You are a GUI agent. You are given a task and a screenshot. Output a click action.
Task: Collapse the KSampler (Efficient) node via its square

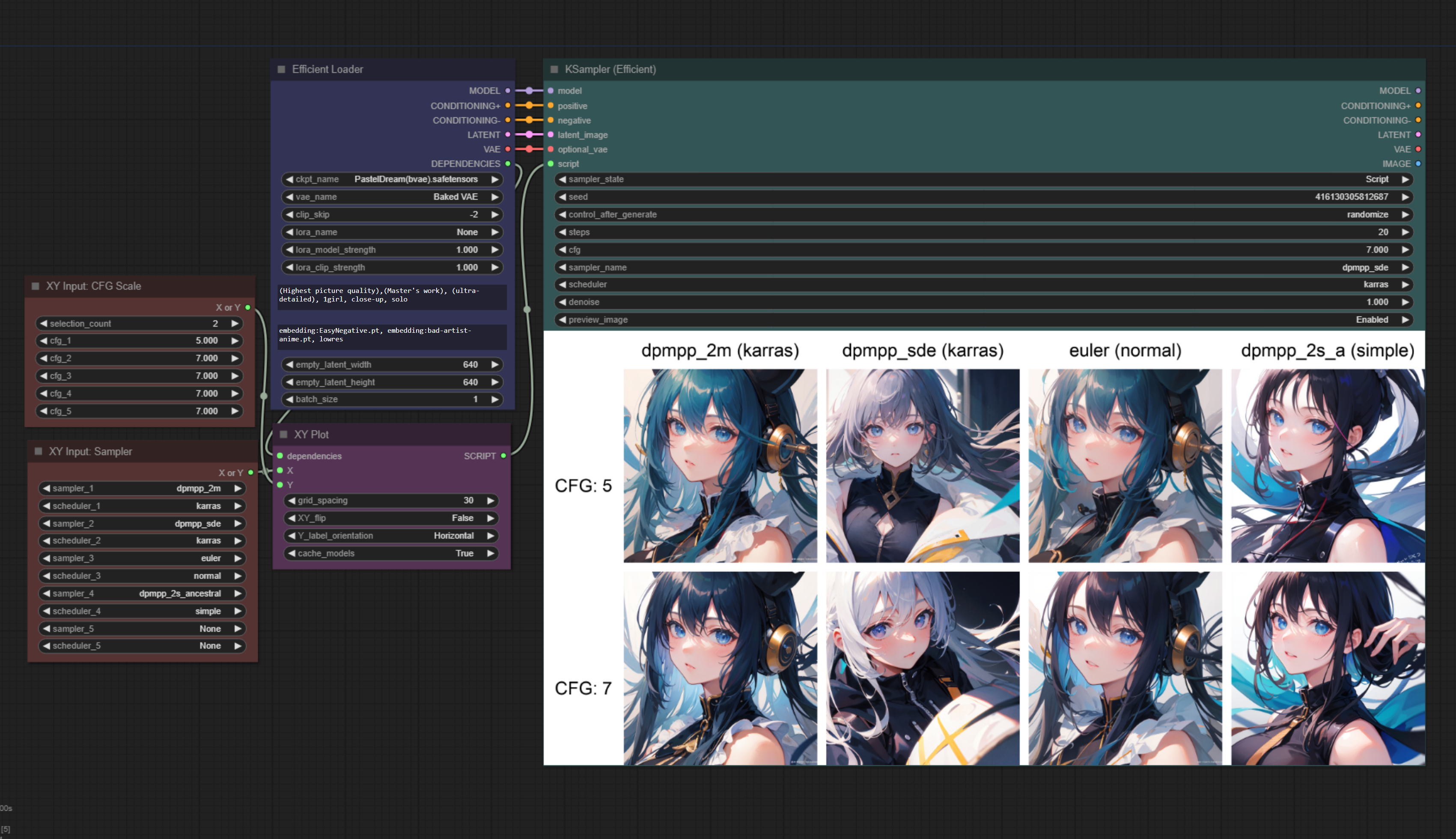point(554,69)
